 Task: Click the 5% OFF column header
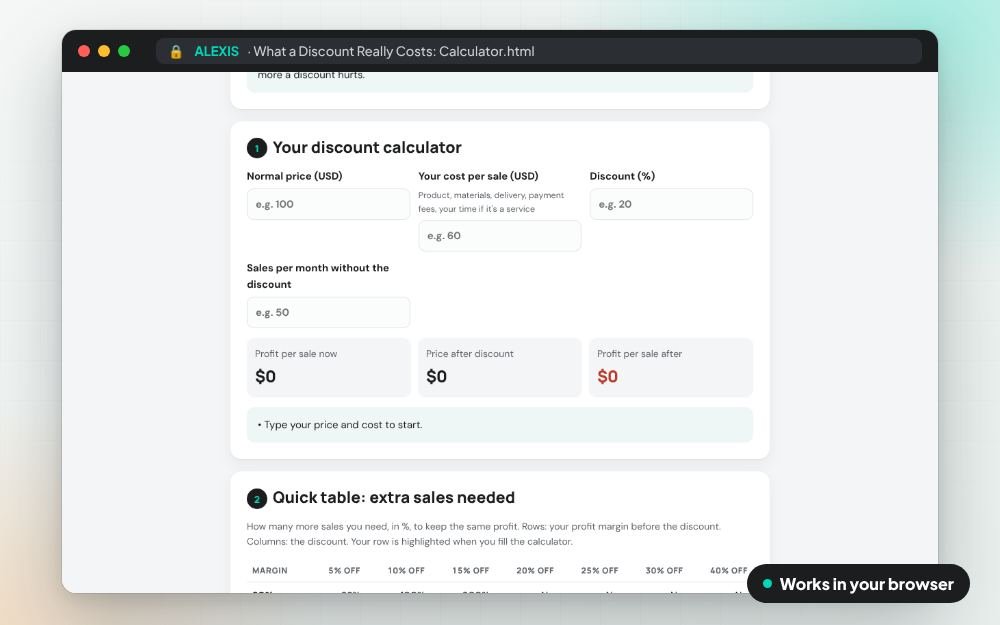click(x=344, y=571)
